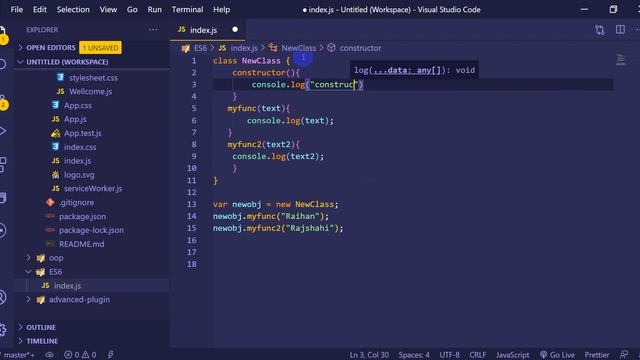Click line 14 newobj.myfunc("Raihan")
The height and width of the screenshot is (360, 640).
pos(271,216)
